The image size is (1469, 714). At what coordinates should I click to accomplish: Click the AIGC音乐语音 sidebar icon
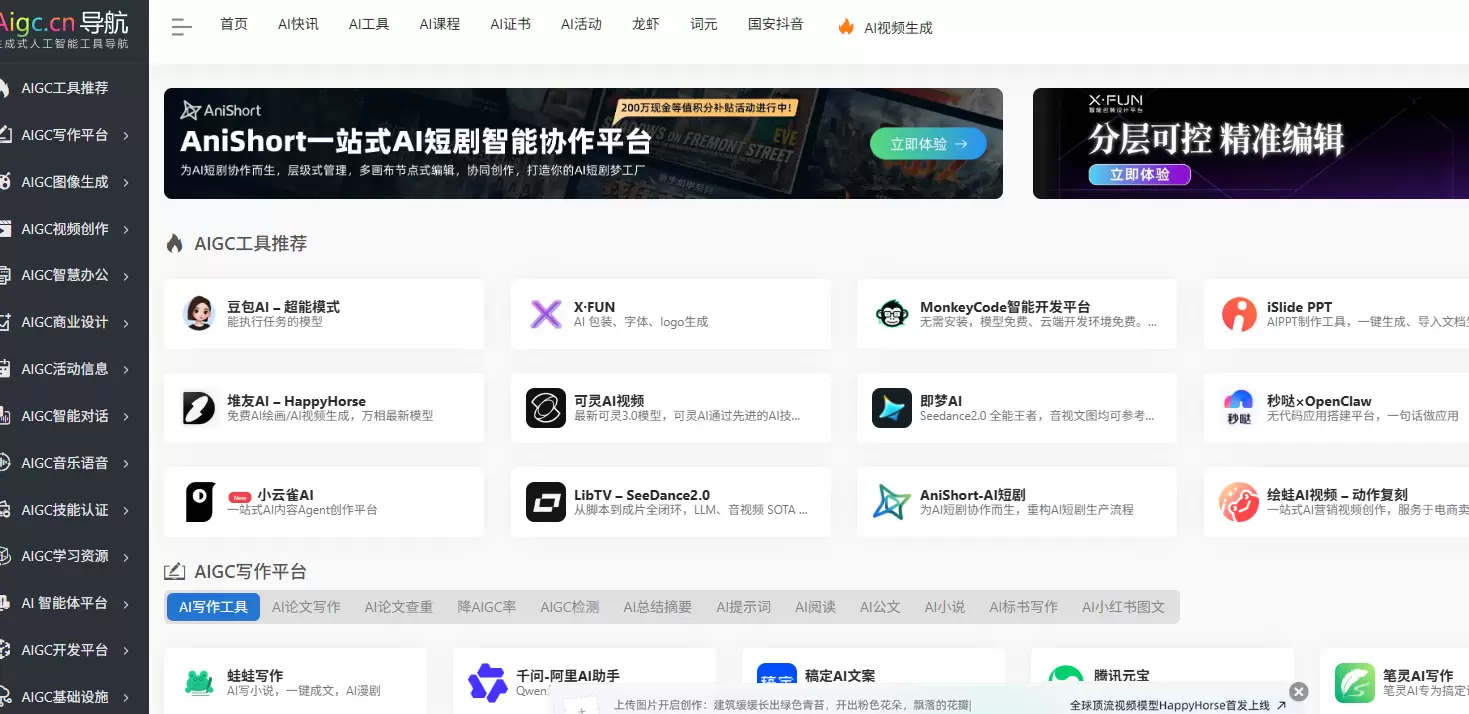coord(4,463)
